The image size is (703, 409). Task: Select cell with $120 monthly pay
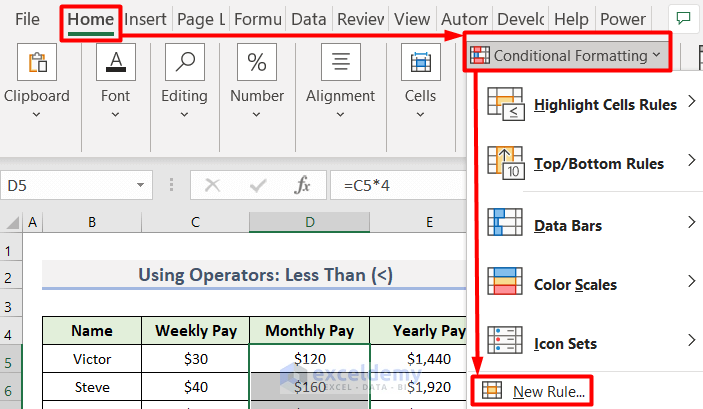309,359
